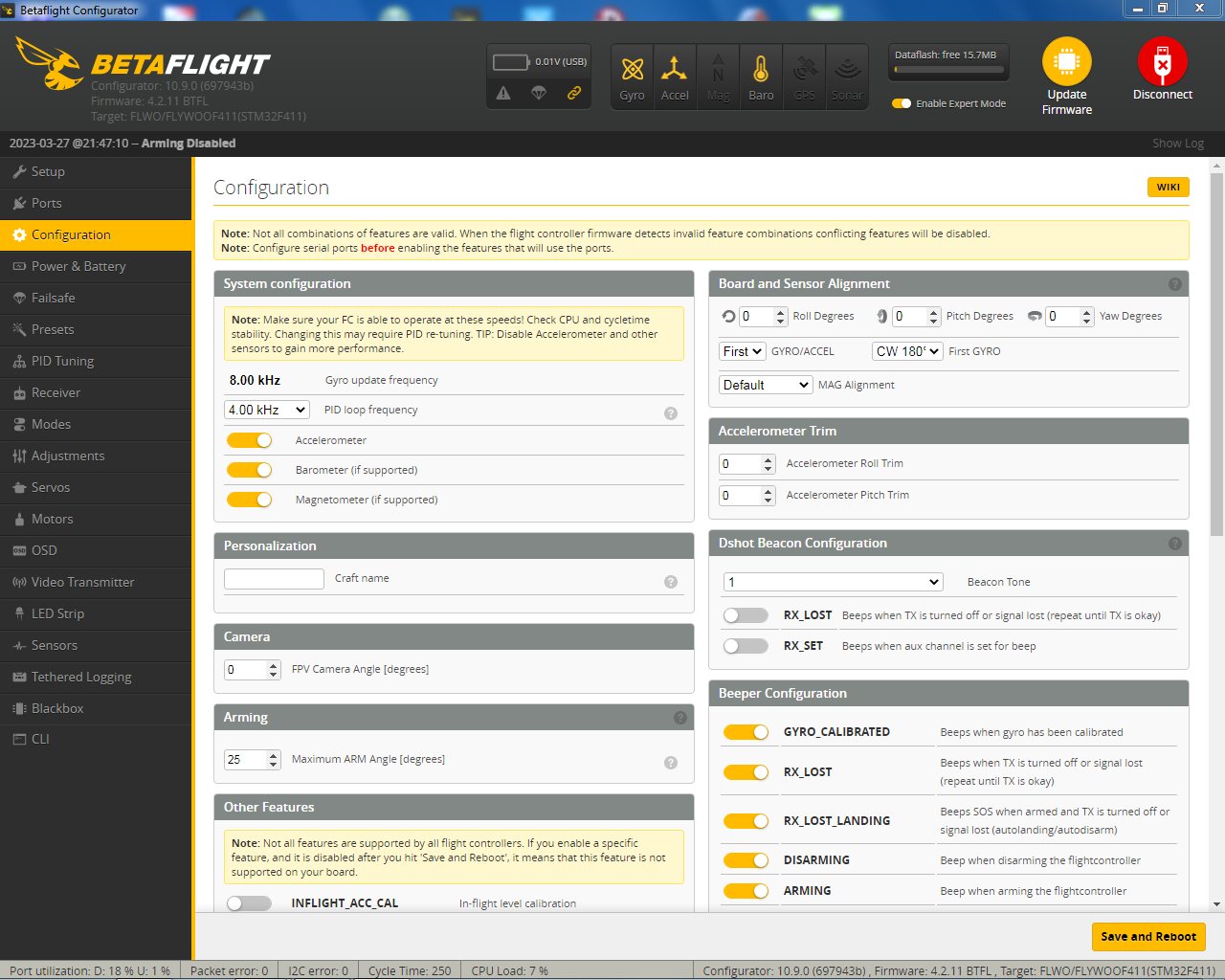Click the GPS sensor indicator
Image resolution: width=1225 pixels, height=980 pixels.
804,76
